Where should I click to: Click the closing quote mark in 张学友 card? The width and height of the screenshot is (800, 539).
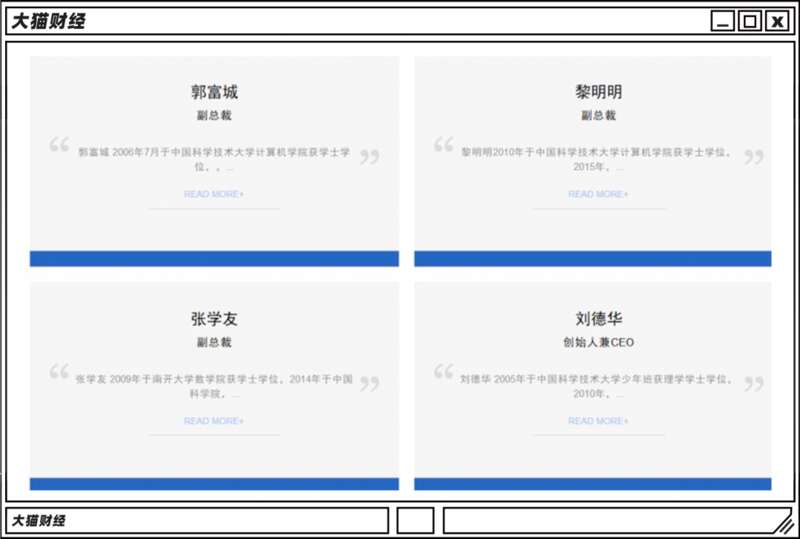click(x=369, y=383)
